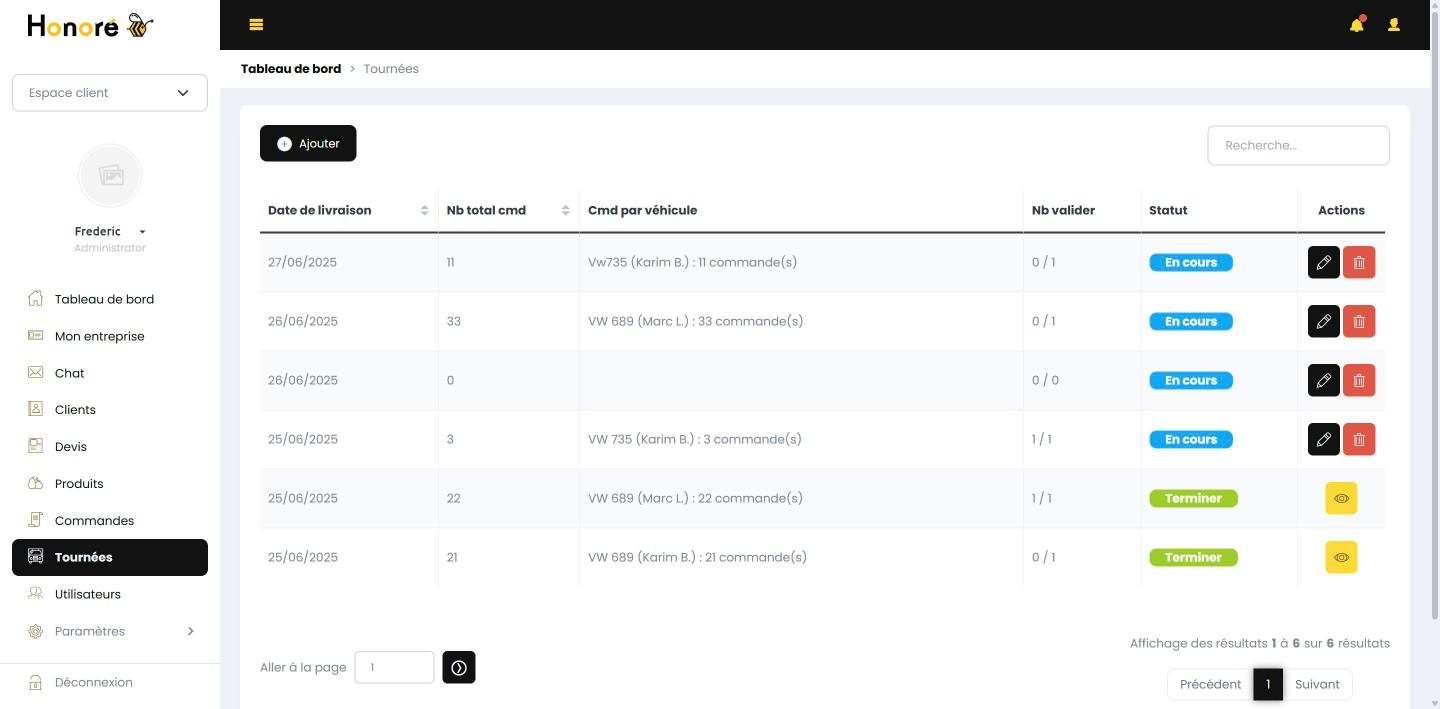Open the notifications bell

(x=1357, y=25)
